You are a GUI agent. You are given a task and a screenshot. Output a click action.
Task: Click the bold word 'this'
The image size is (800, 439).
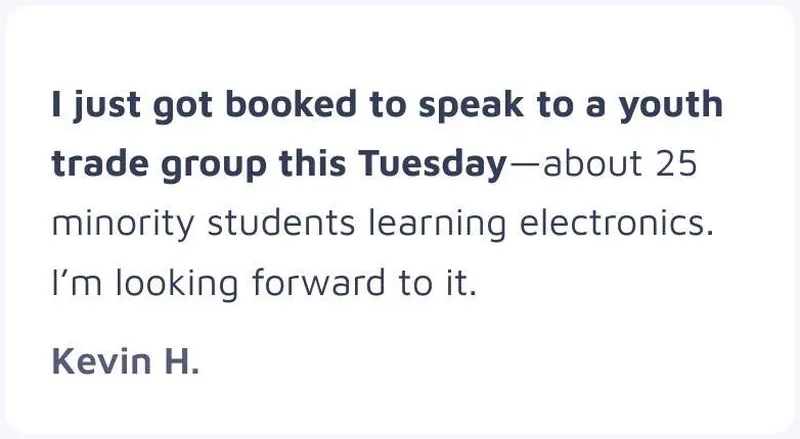(x=312, y=163)
